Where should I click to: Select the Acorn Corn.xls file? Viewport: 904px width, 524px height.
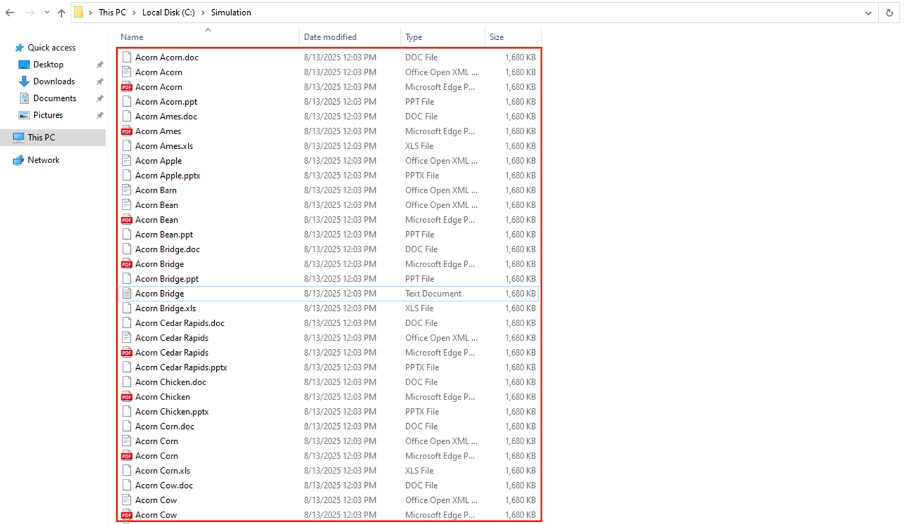[162, 470]
